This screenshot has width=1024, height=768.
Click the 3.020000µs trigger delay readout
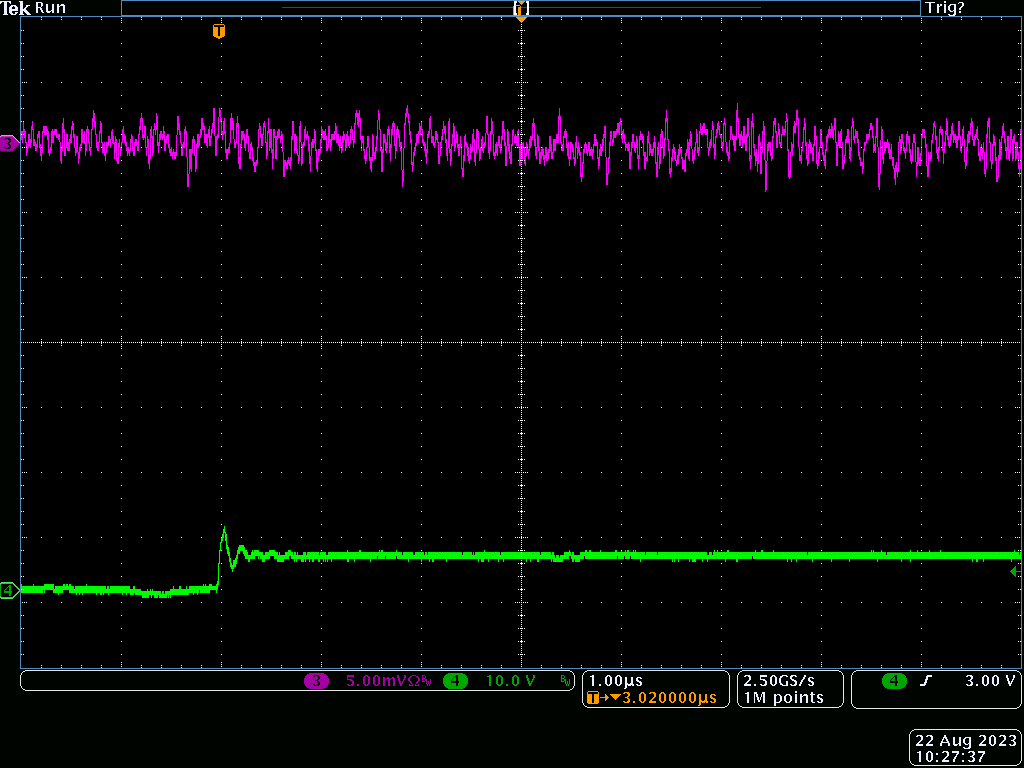[668, 698]
